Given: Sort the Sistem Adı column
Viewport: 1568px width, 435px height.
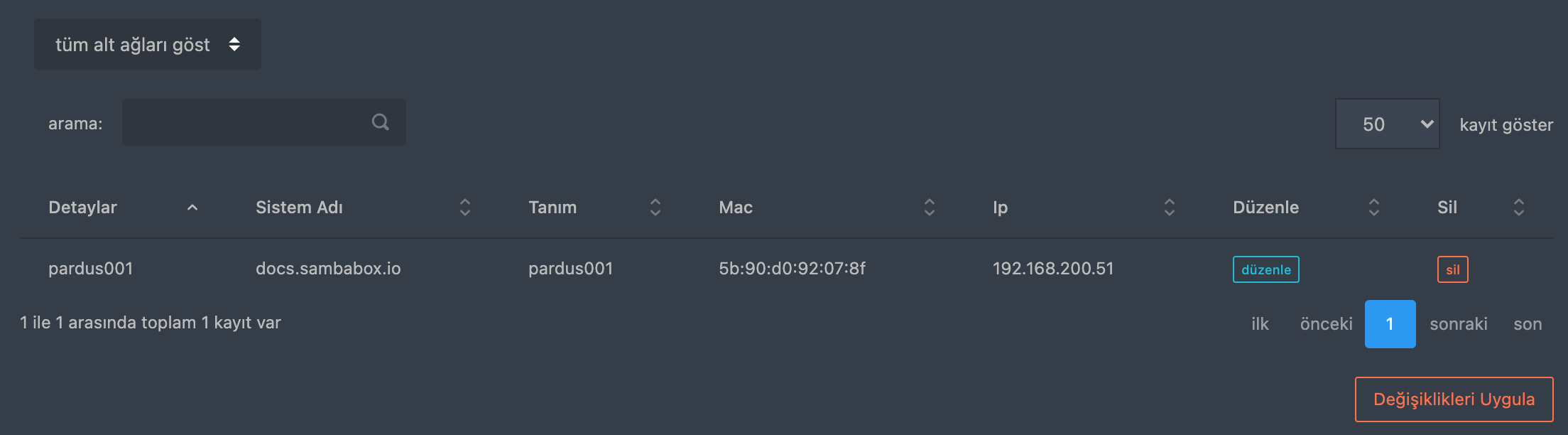Looking at the screenshot, I should (464, 208).
